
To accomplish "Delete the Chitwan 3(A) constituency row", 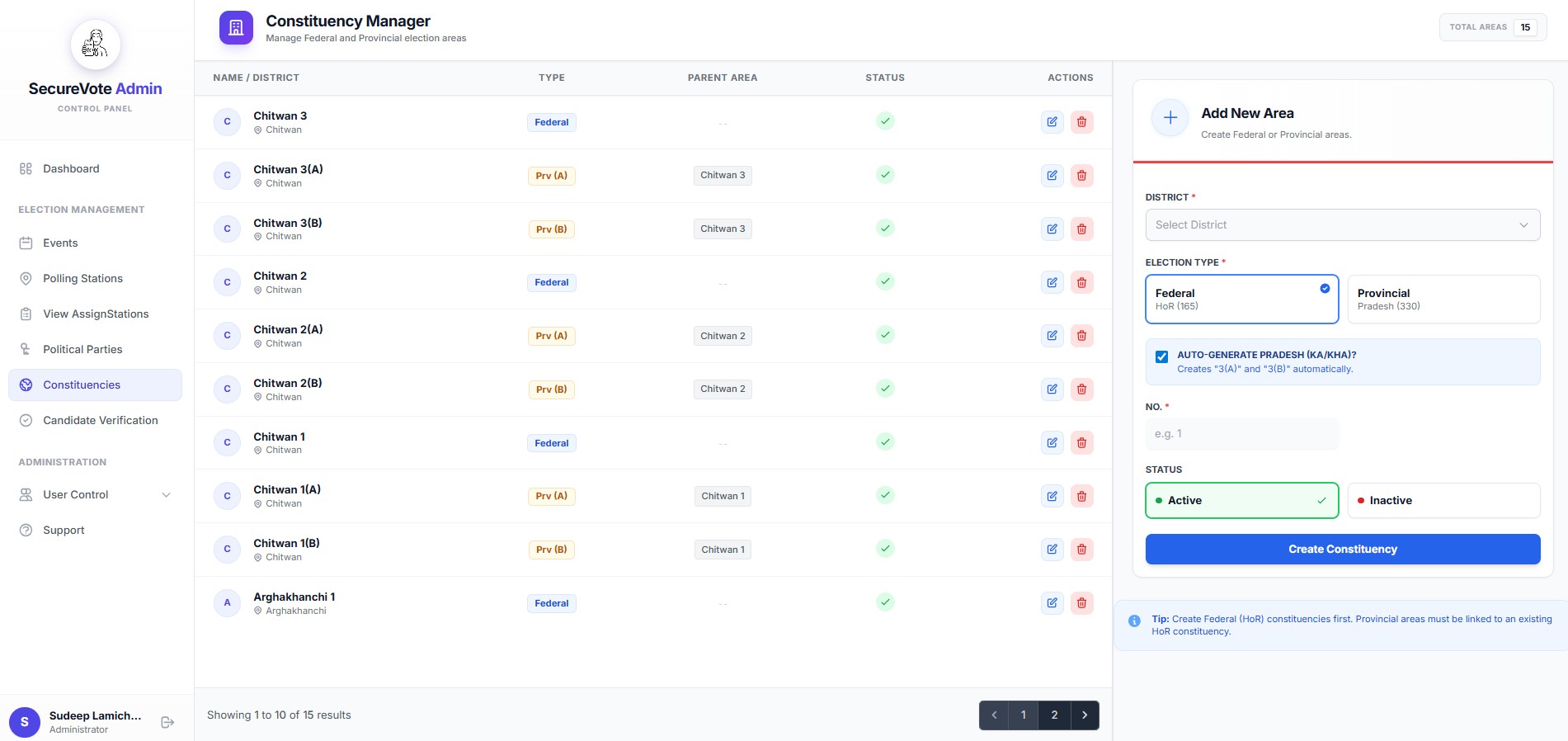I will pyautogui.click(x=1081, y=176).
